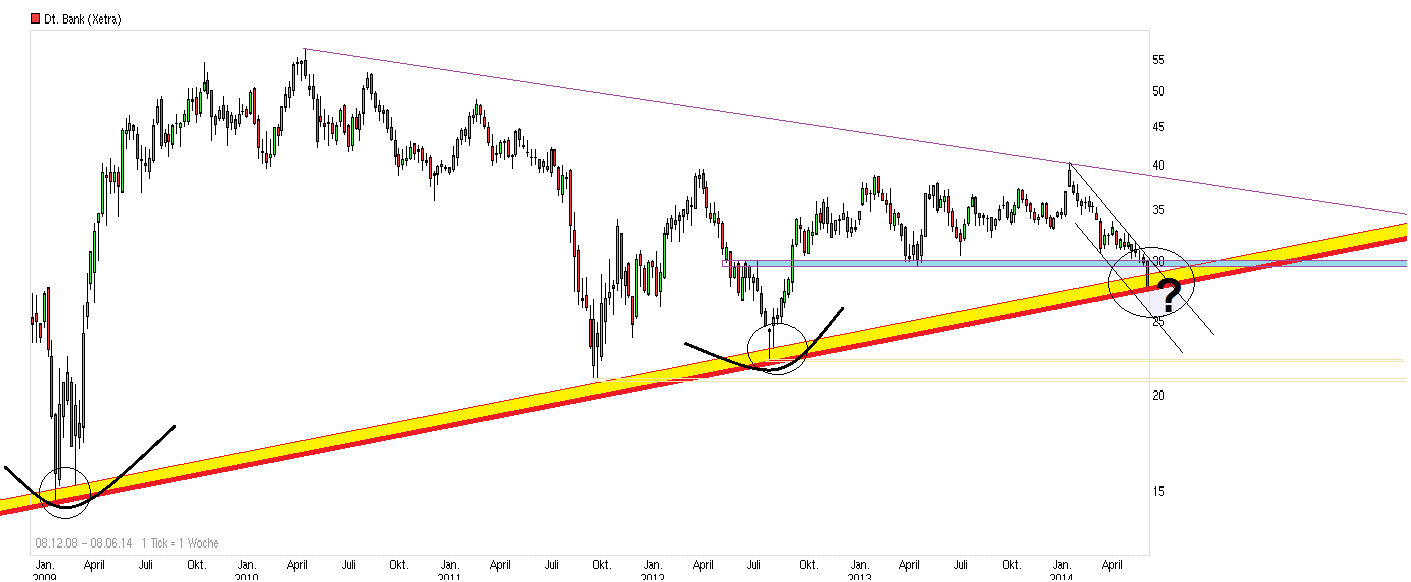Select the large circle on the 2014 candles

pyautogui.click(x=1152, y=283)
